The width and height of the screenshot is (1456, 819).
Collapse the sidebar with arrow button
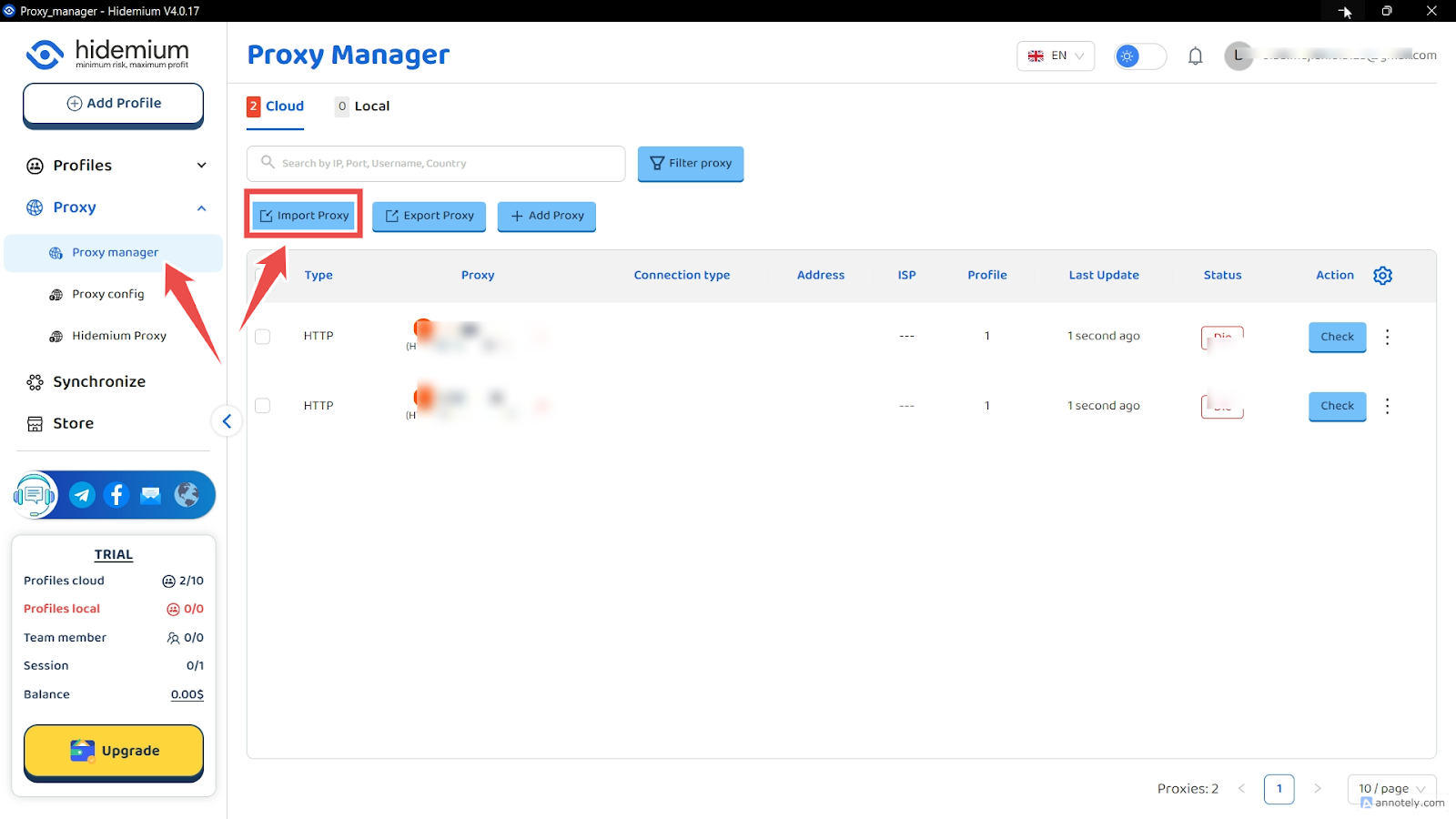[227, 421]
